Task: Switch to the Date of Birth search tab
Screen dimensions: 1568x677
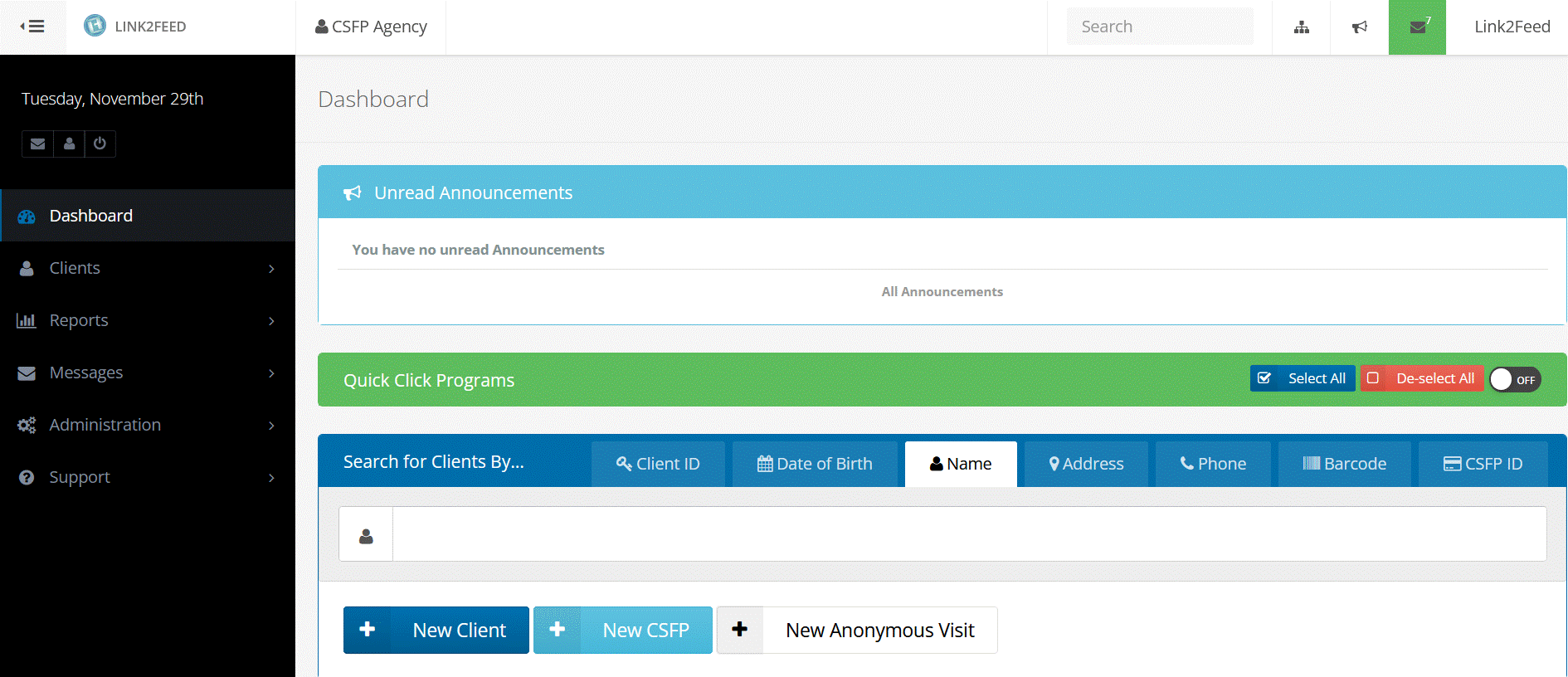Action: 815,464
